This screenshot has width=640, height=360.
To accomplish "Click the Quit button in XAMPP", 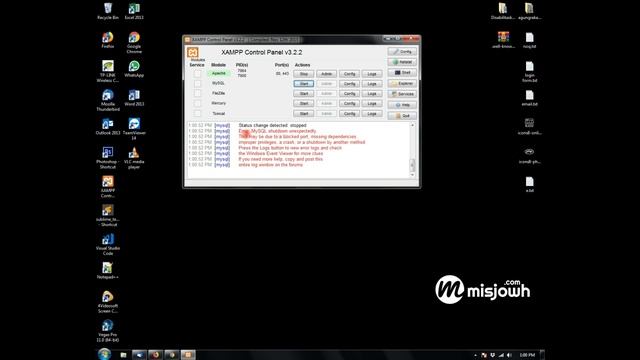I will point(402,116).
